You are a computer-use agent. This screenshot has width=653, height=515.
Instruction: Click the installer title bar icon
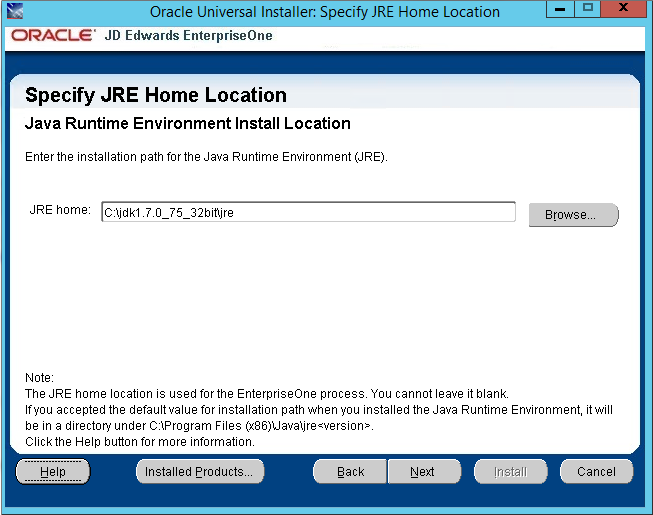pos(15,10)
